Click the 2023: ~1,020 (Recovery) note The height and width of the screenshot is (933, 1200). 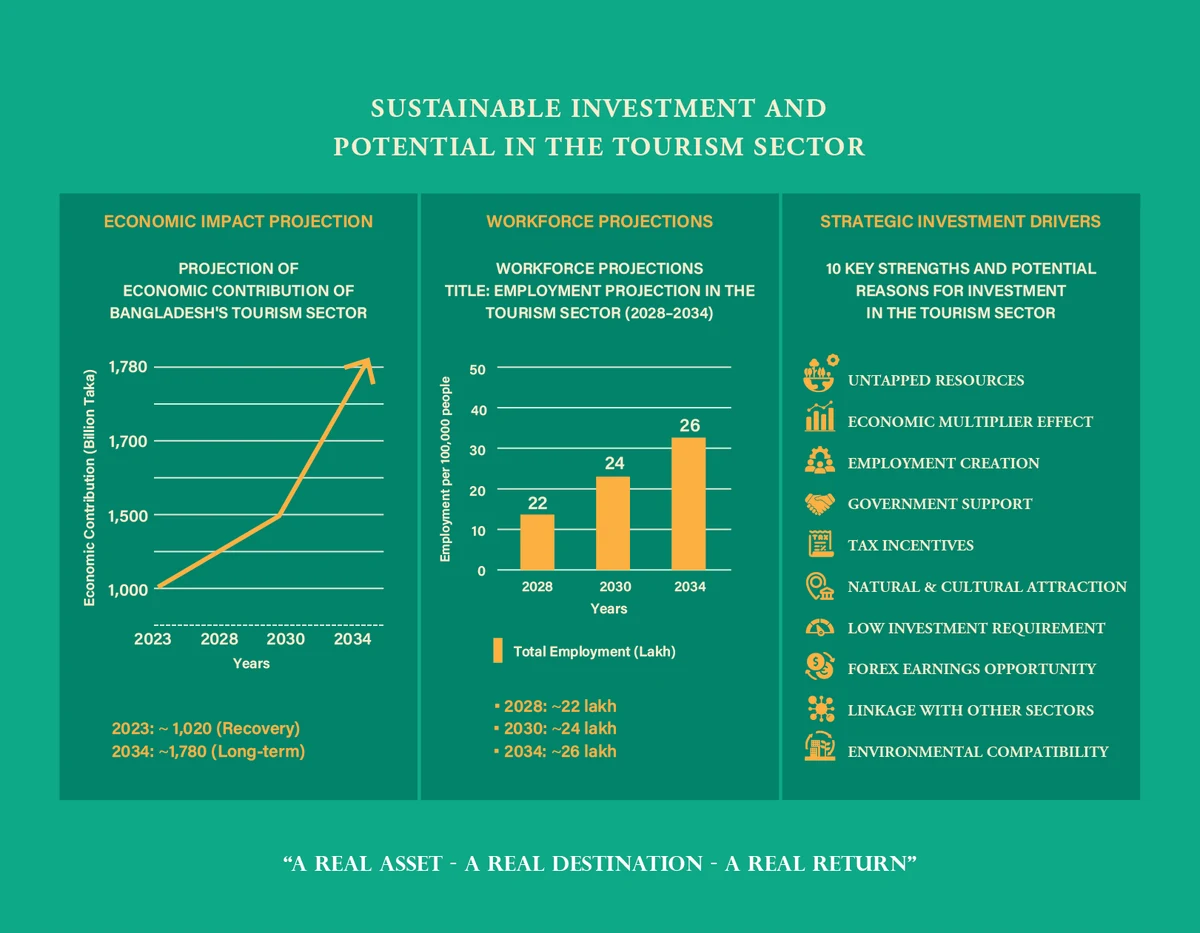[206, 729]
